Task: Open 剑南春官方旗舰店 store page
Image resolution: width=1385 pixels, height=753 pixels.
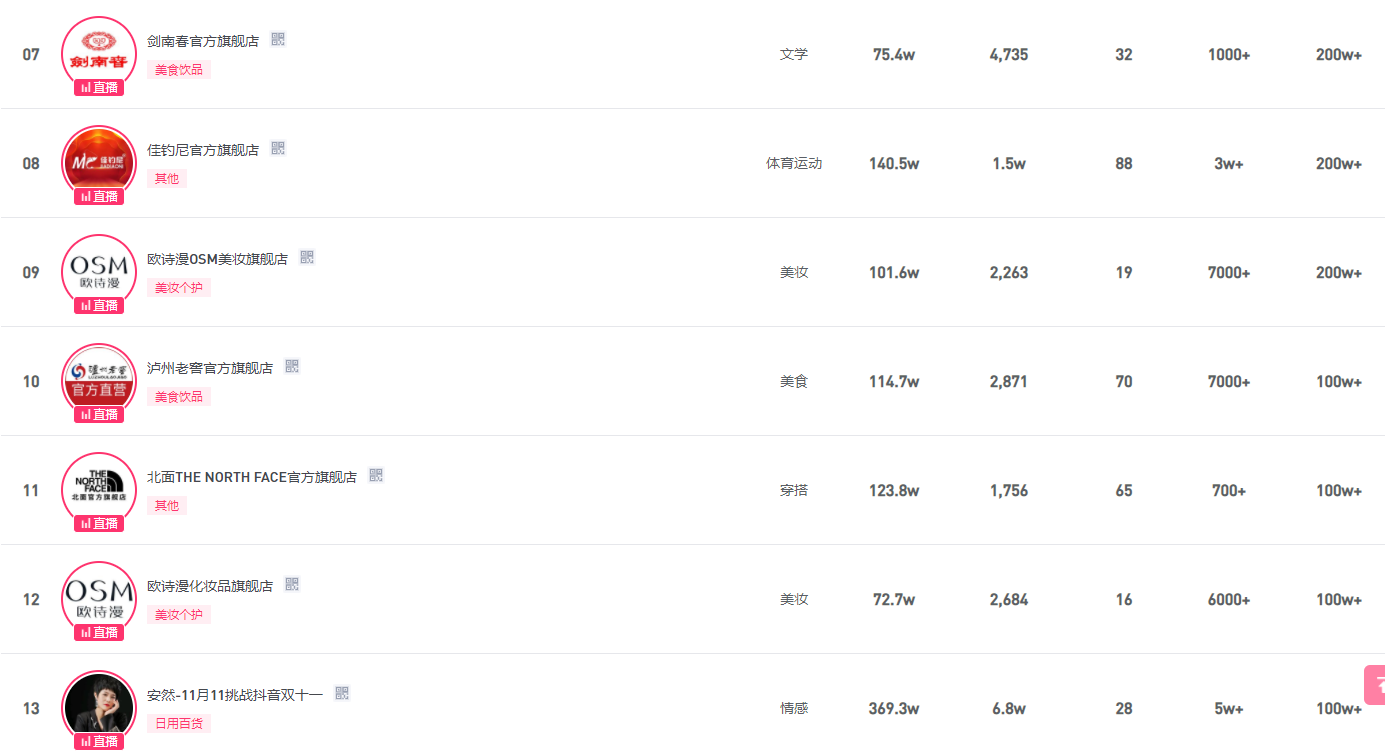Action: click(x=203, y=41)
